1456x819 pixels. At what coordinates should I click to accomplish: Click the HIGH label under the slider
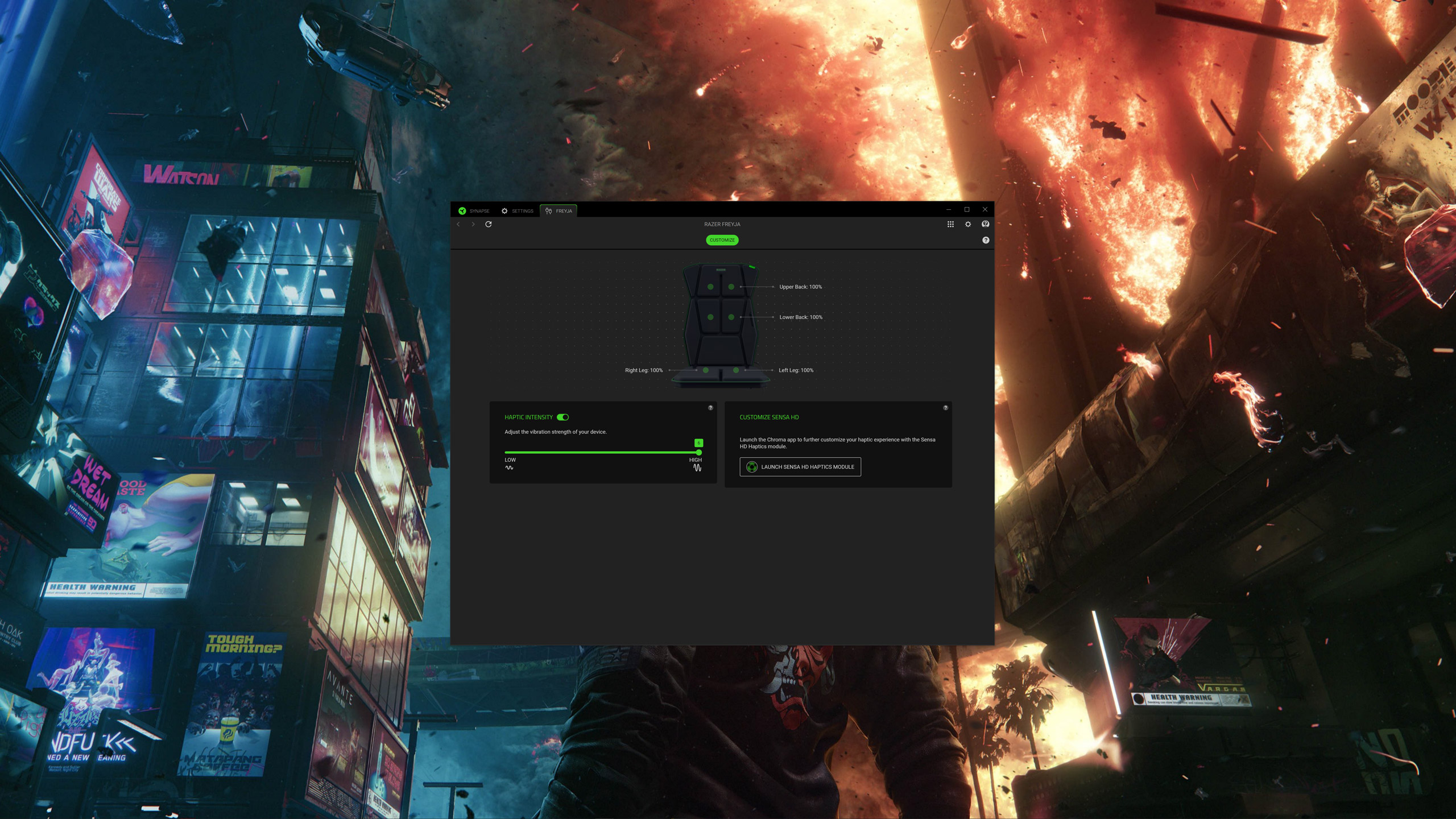point(696,460)
